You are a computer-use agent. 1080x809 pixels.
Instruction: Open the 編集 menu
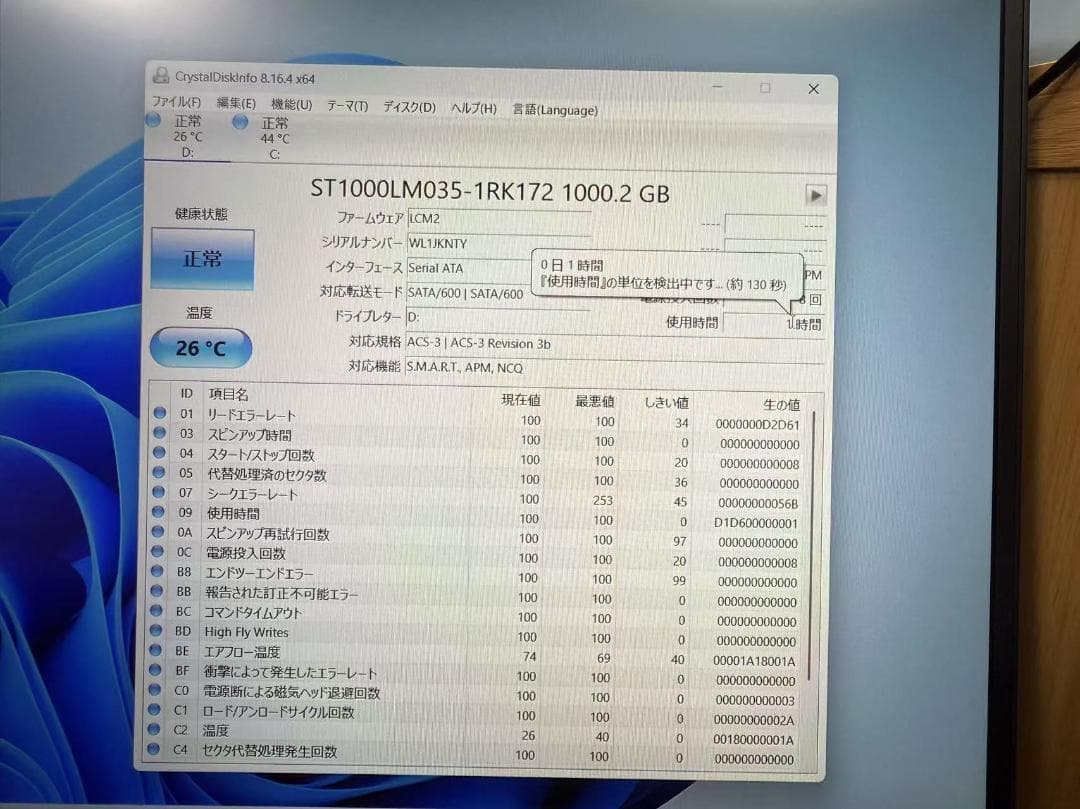235,101
